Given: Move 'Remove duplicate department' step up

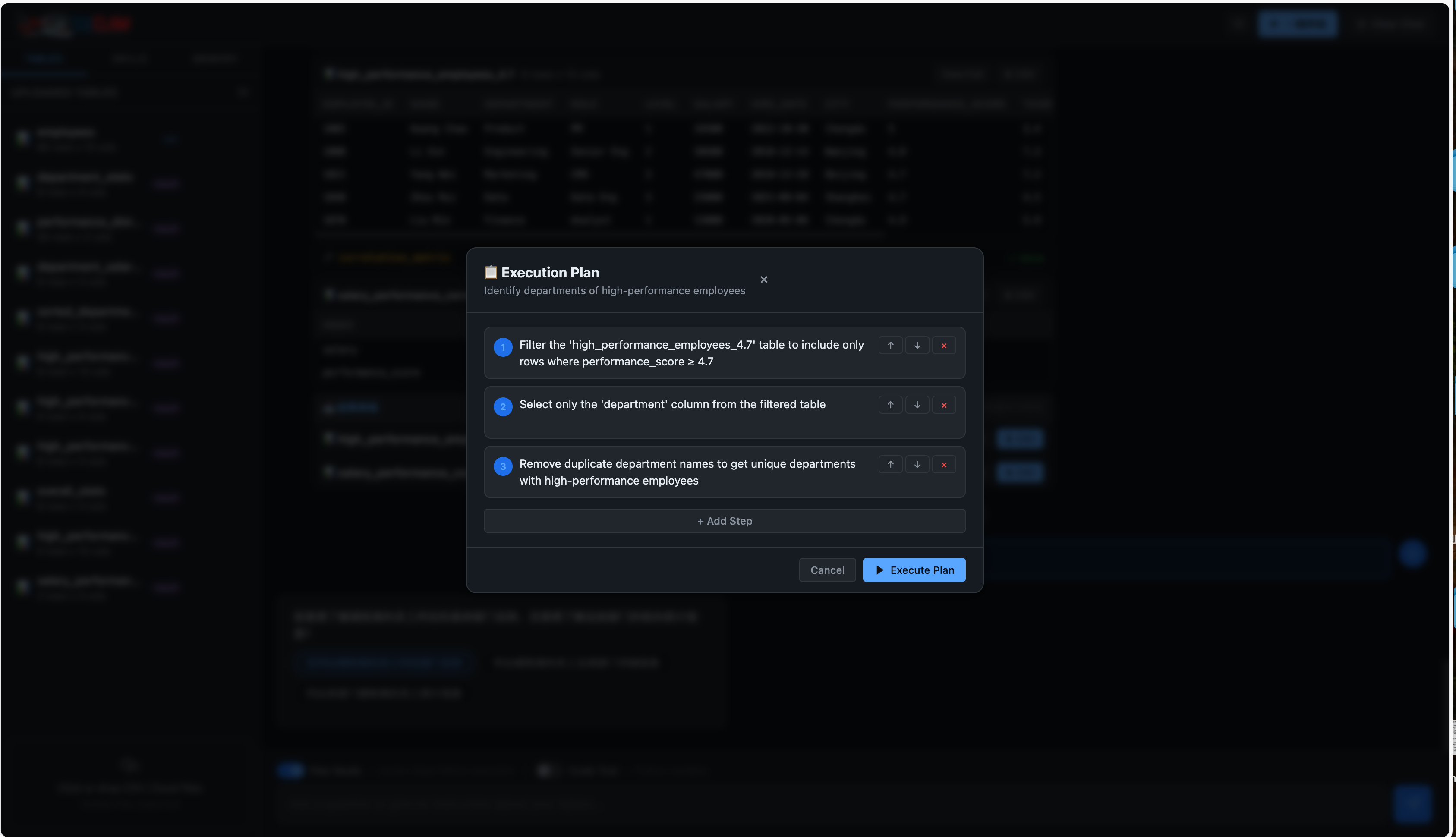Looking at the screenshot, I should point(890,465).
